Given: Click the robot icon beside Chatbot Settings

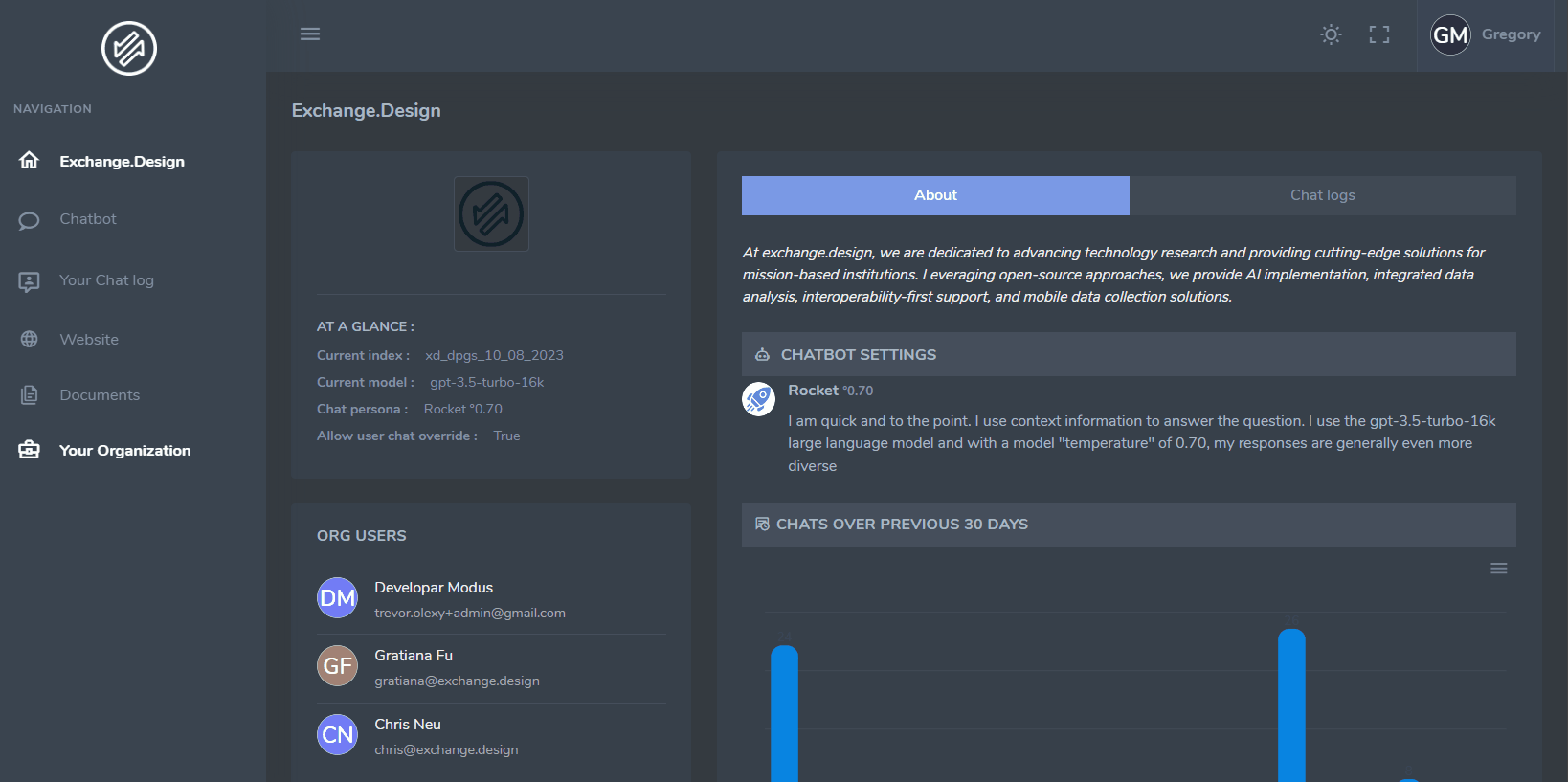Looking at the screenshot, I should [x=762, y=354].
